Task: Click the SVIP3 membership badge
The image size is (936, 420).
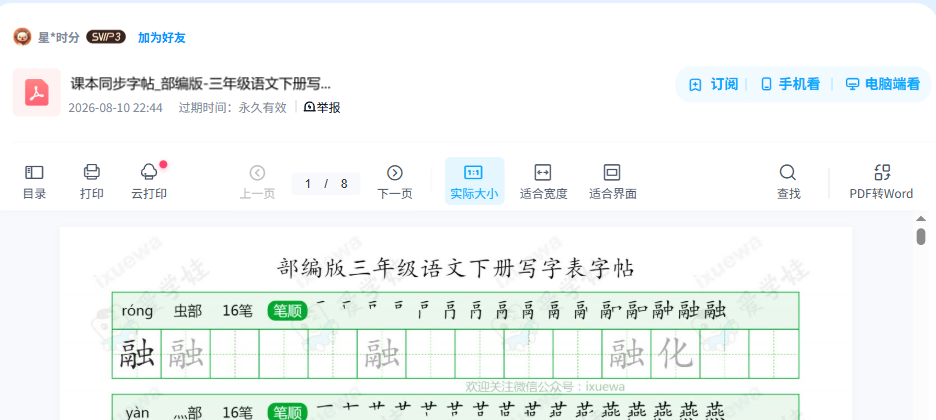Action: coord(106,37)
